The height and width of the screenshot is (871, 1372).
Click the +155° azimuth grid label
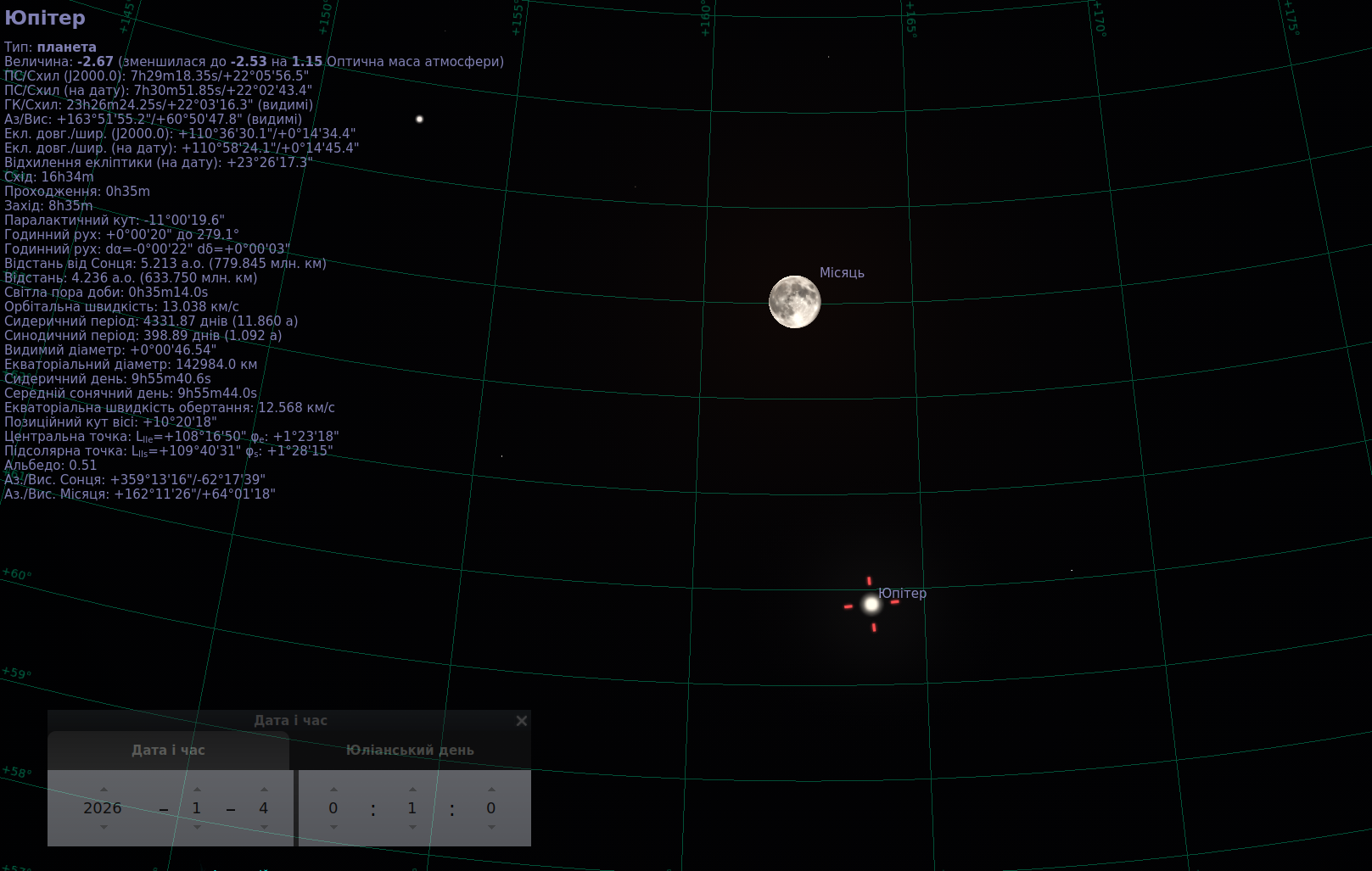pyautogui.click(x=517, y=18)
